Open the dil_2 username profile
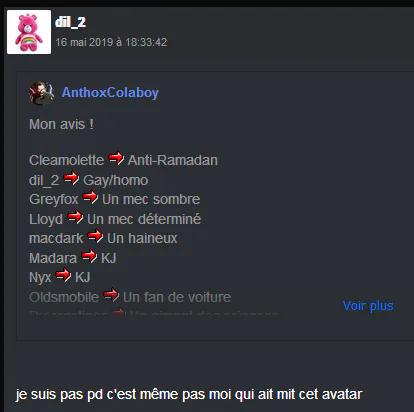The height and width of the screenshot is (412, 414). [x=70, y=22]
